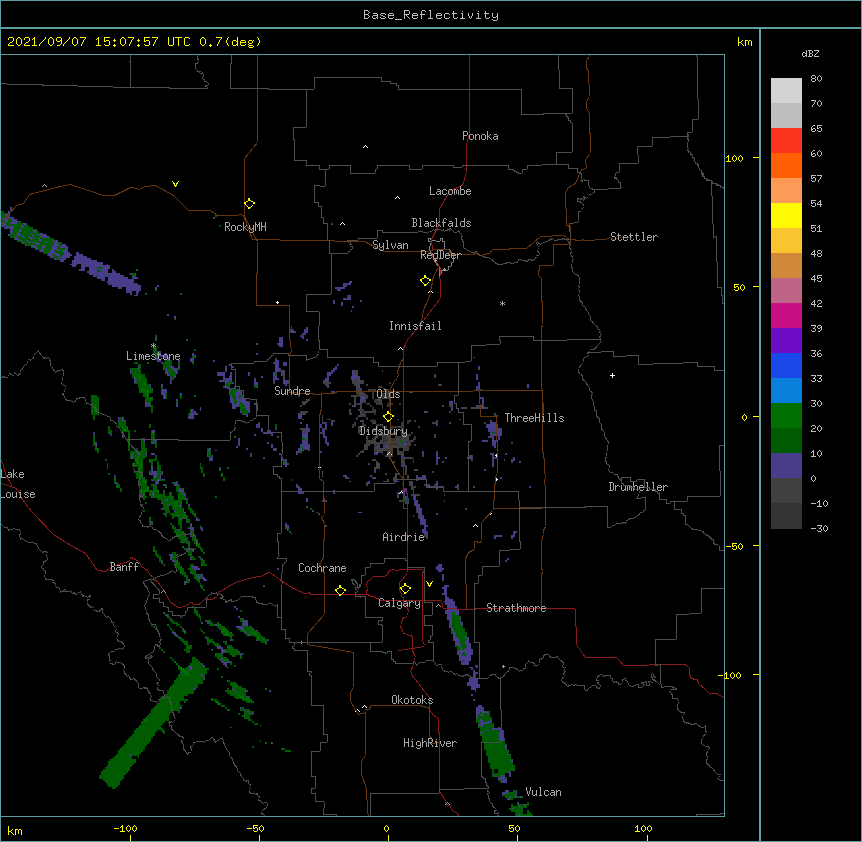Viewport: 862px width, 842px height.
Task: Pick the red swatch in dBZ legend
Action: click(x=786, y=141)
